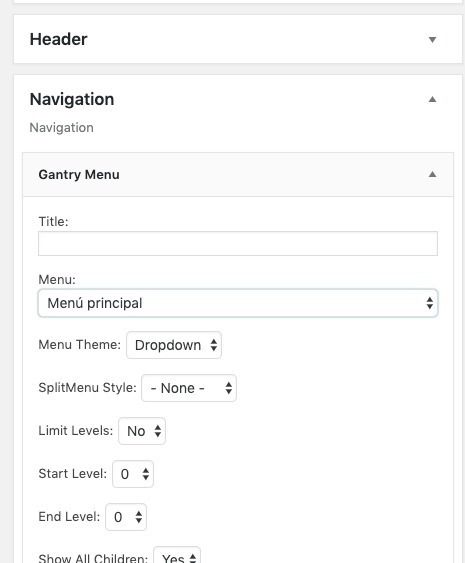Click the bold Navigation heading

coord(72,99)
